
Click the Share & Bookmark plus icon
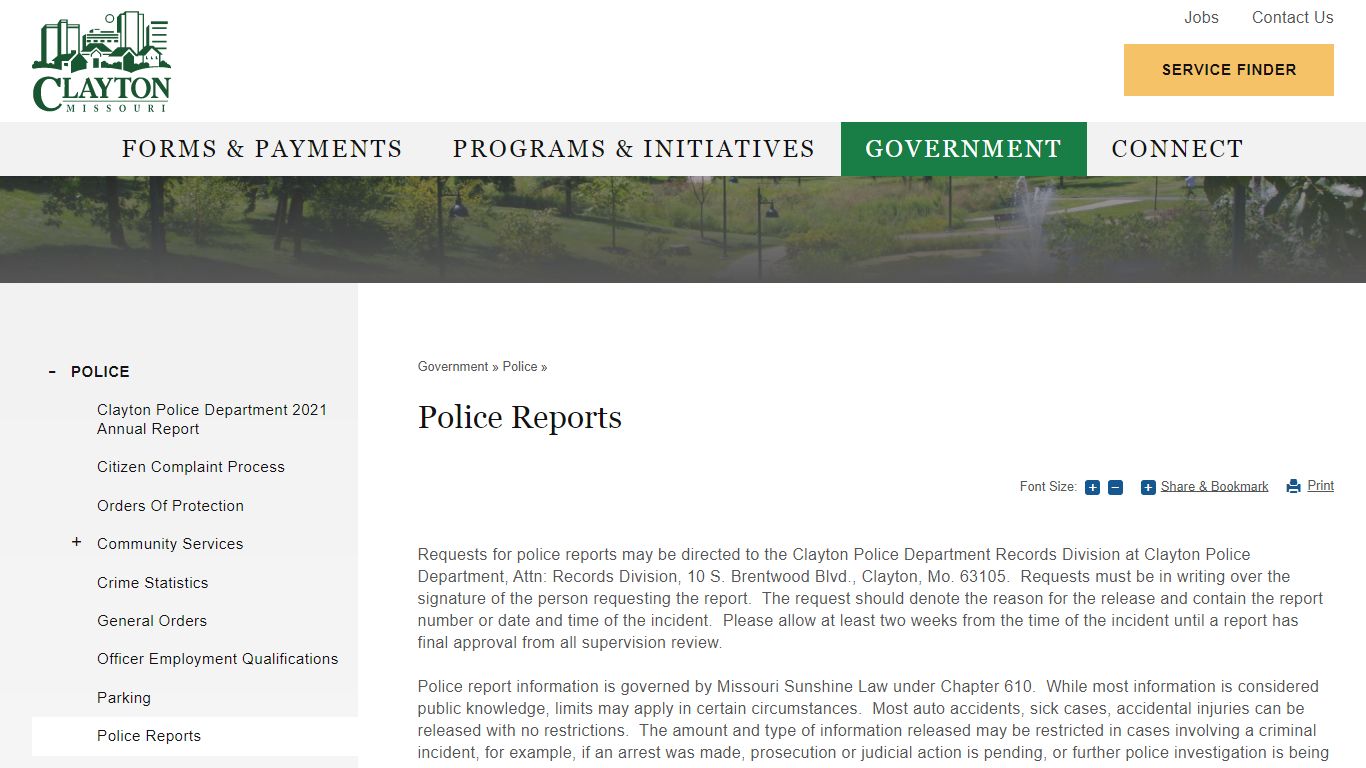click(1148, 487)
